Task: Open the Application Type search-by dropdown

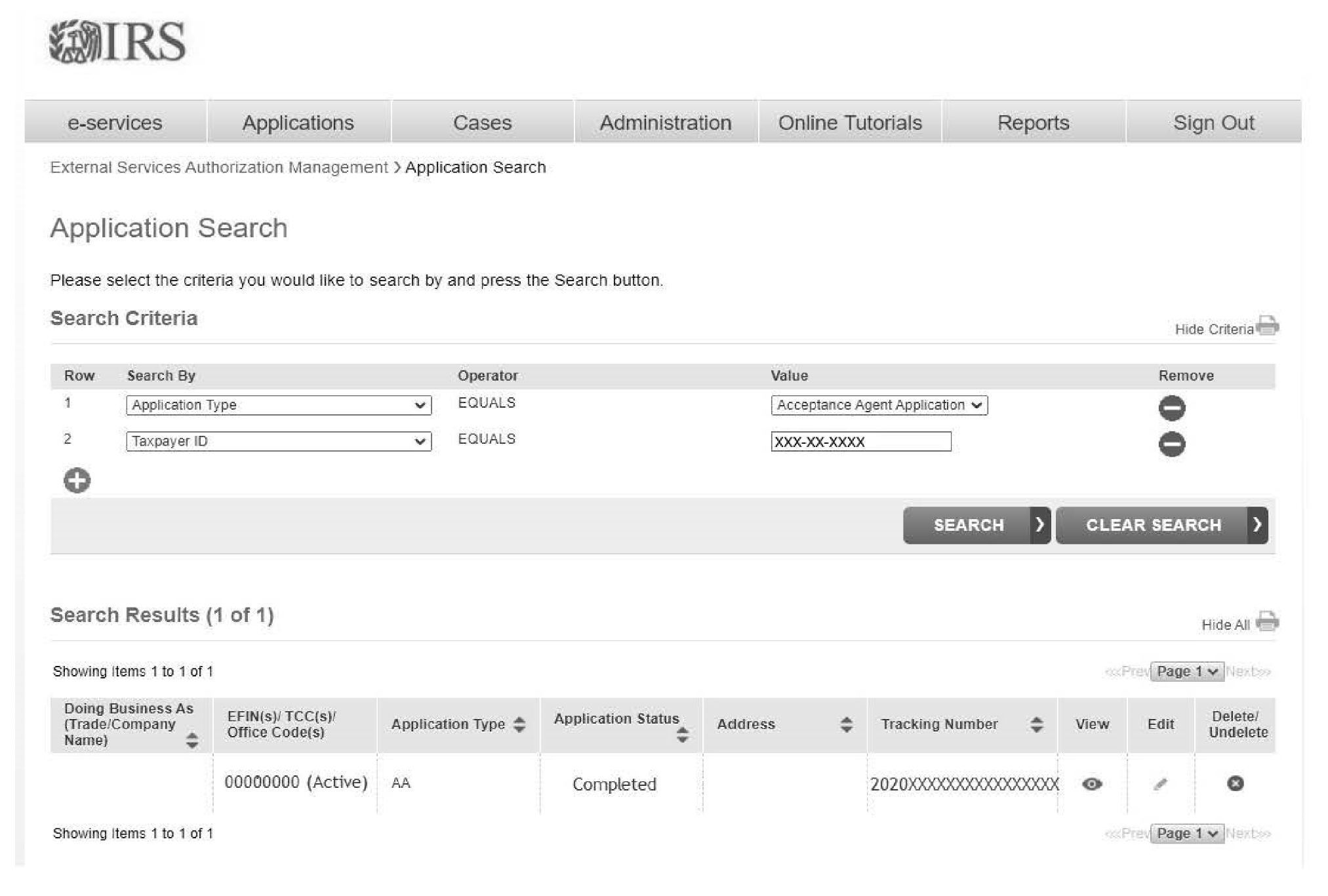Action: (x=278, y=405)
